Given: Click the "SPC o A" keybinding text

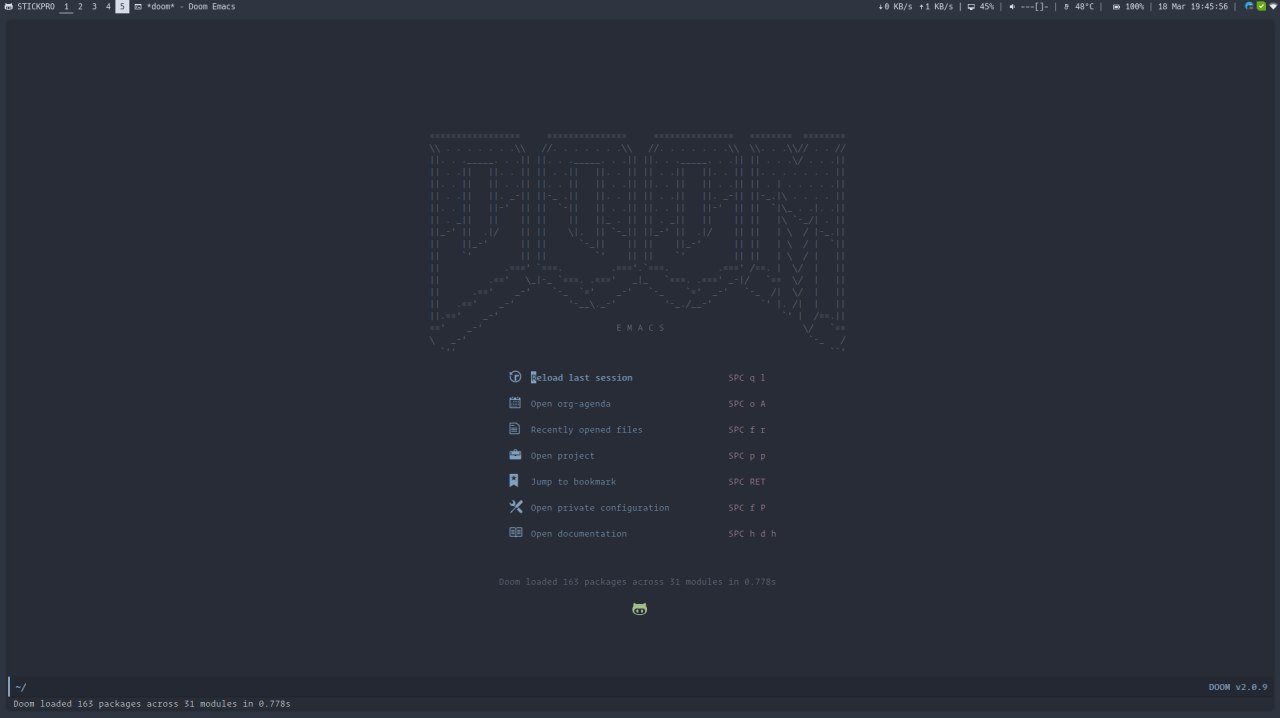Looking at the screenshot, I should tap(747, 404).
